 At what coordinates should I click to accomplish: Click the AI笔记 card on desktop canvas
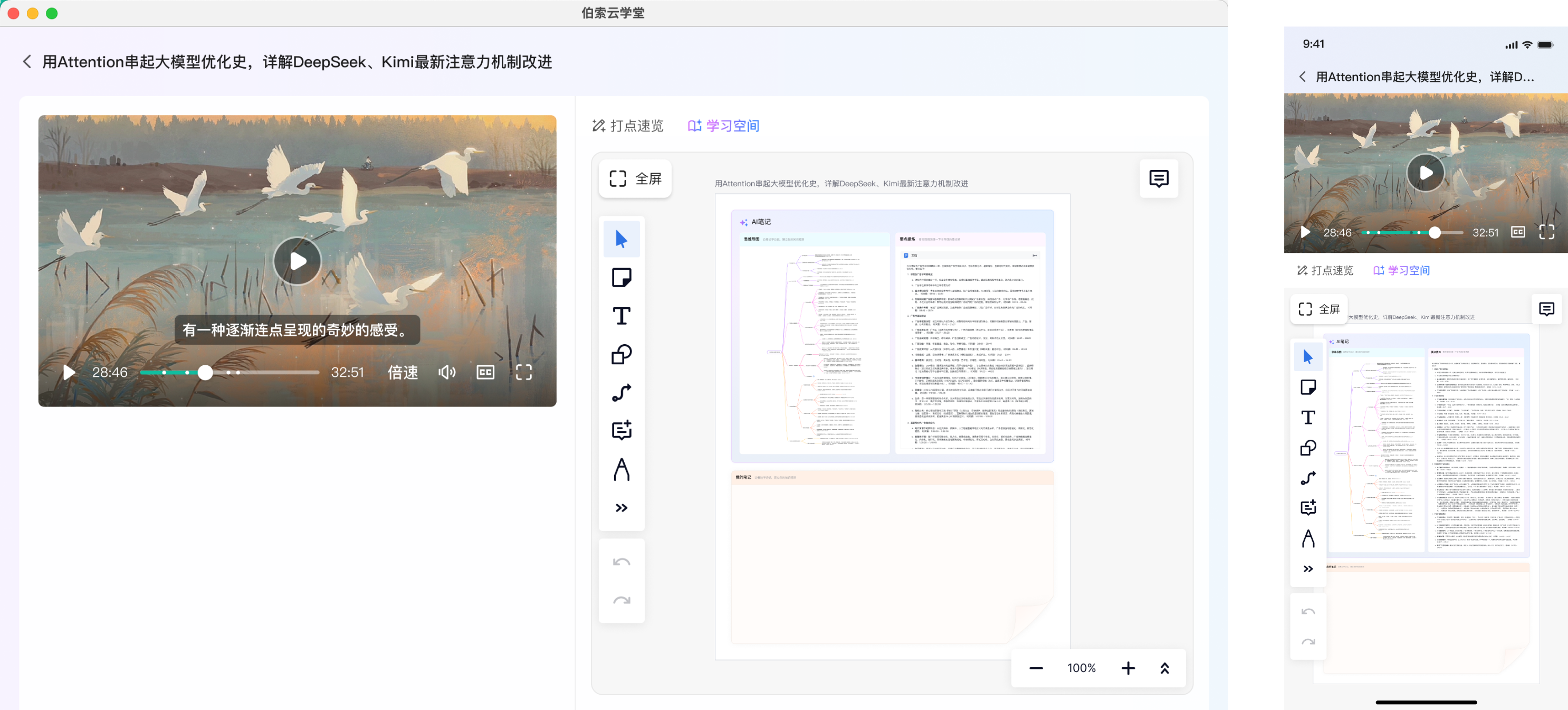click(x=892, y=336)
